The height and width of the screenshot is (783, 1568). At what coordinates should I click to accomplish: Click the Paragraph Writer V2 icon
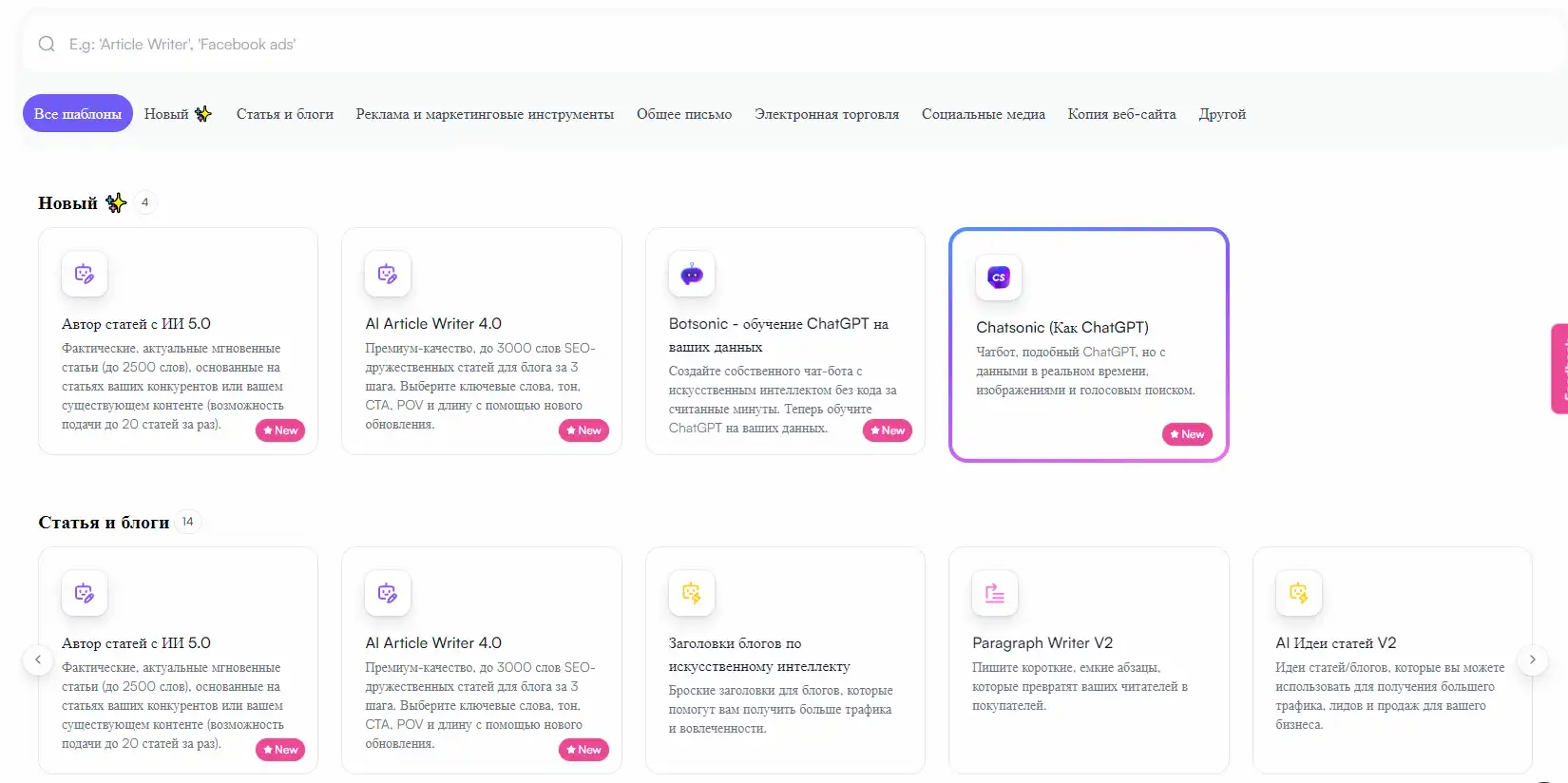click(x=994, y=594)
